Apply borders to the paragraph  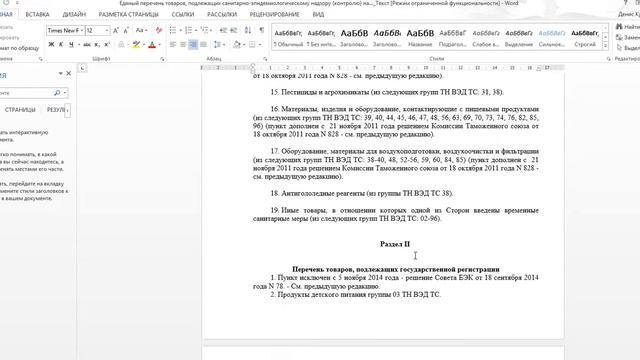pos(252,44)
